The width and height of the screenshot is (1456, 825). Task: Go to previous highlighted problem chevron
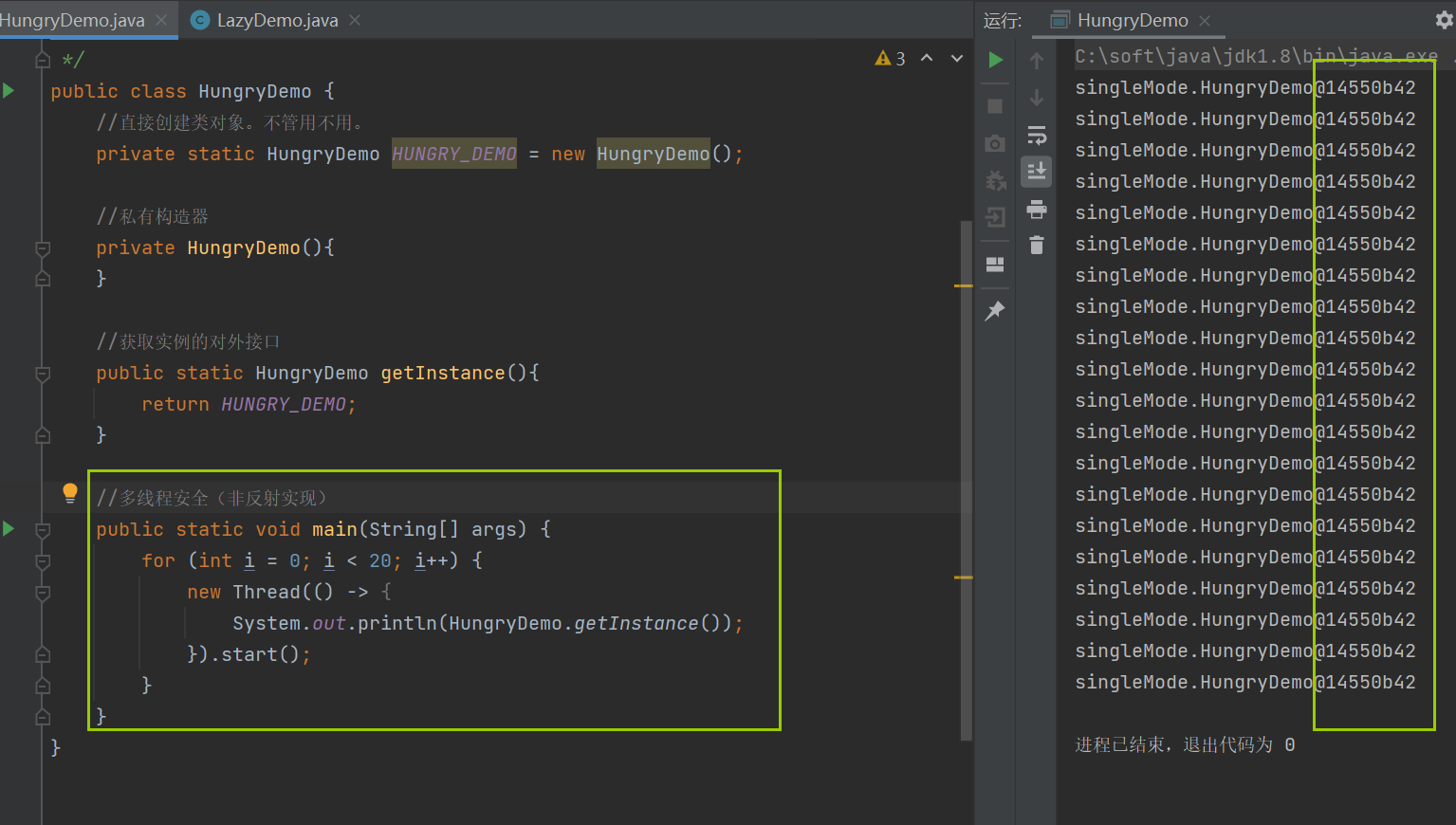pyautogui.click(x=927, y=59)
